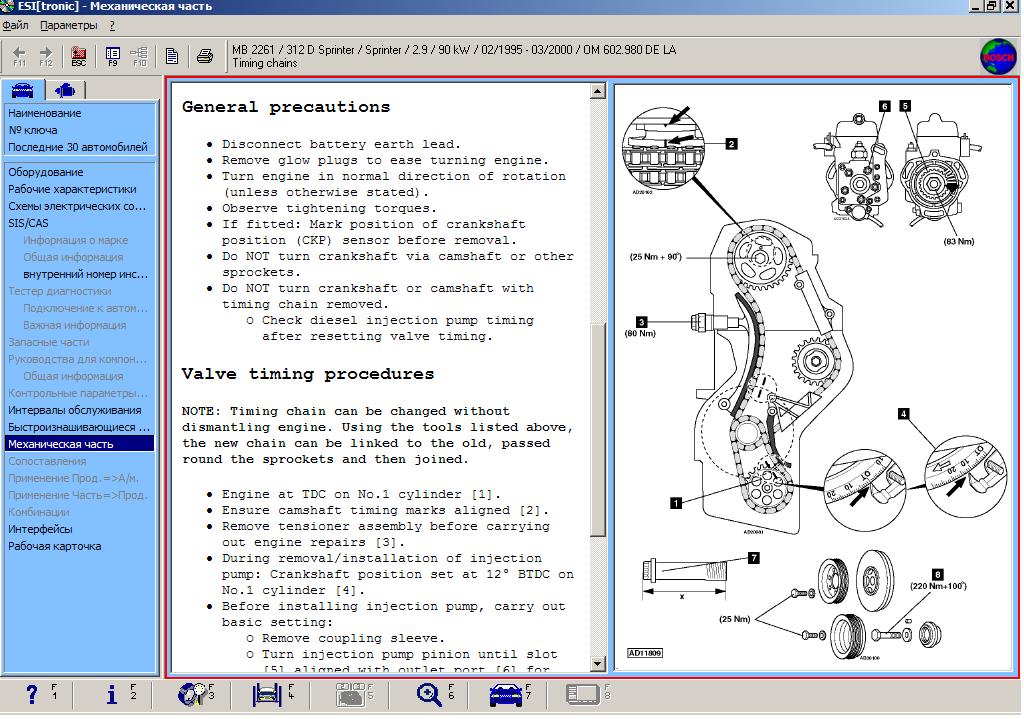The width and height of the screenshot is (1024, 719).
Task: Select Интервалы обслуживания in sidebar
Action: point(75,410)
